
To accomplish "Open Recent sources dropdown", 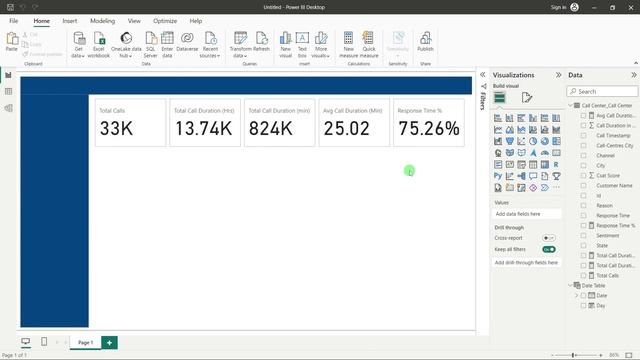I will tap(210, 44).
